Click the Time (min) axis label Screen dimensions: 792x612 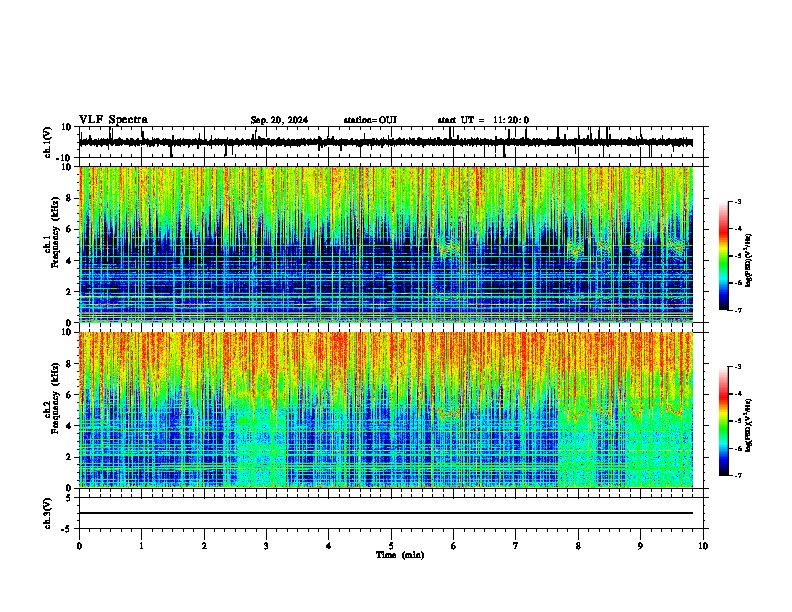coord(400,555)
